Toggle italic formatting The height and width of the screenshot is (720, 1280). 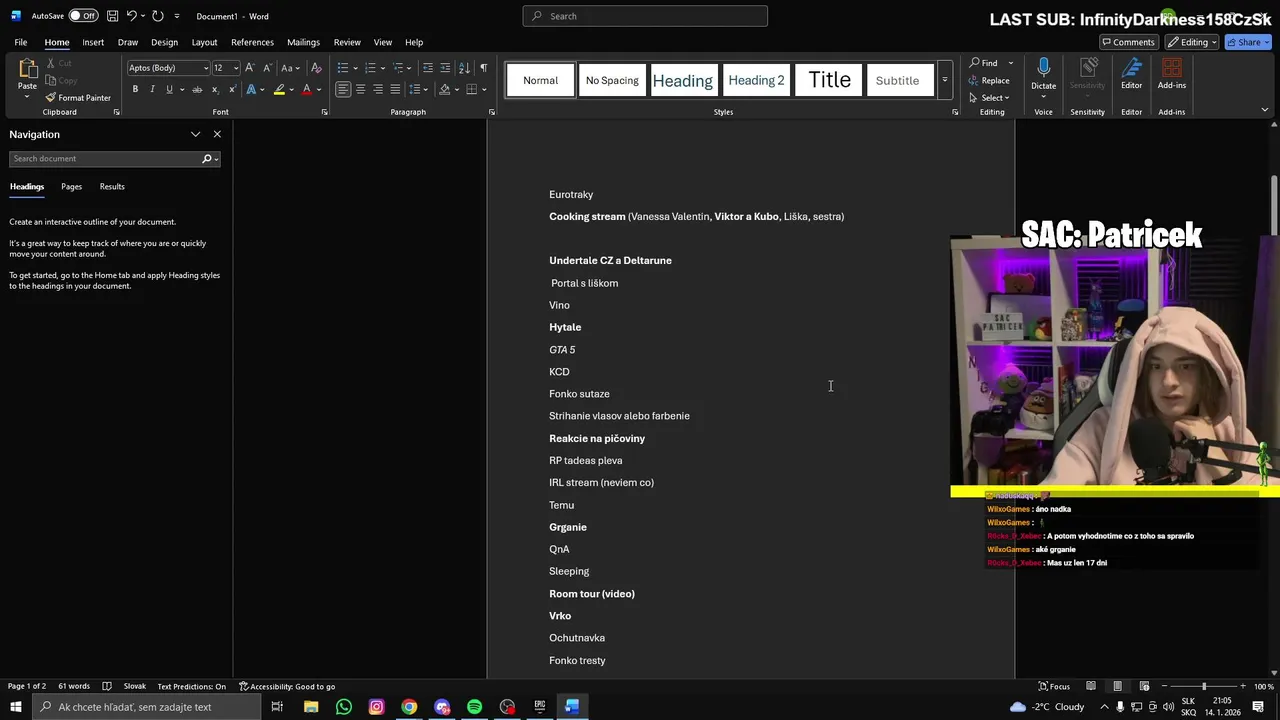[152, 89]
